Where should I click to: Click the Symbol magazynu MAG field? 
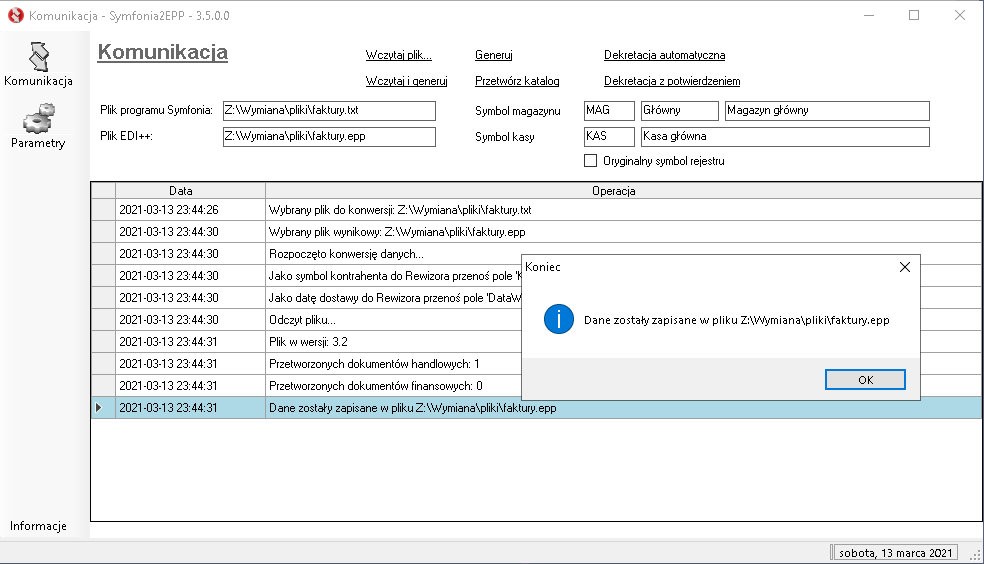click(608, 111)
